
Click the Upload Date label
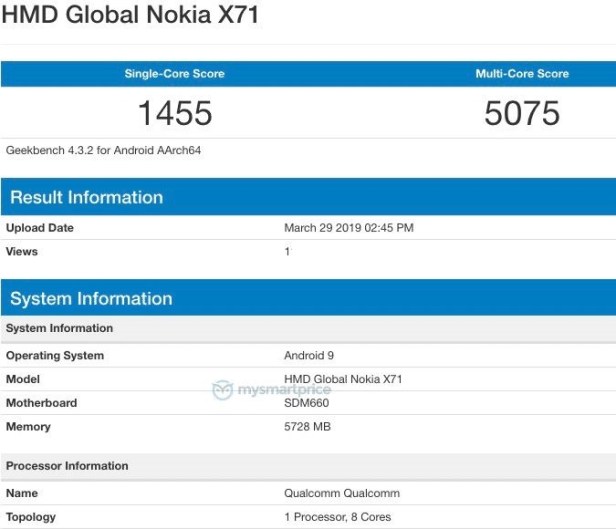click(x=40, y=228)
